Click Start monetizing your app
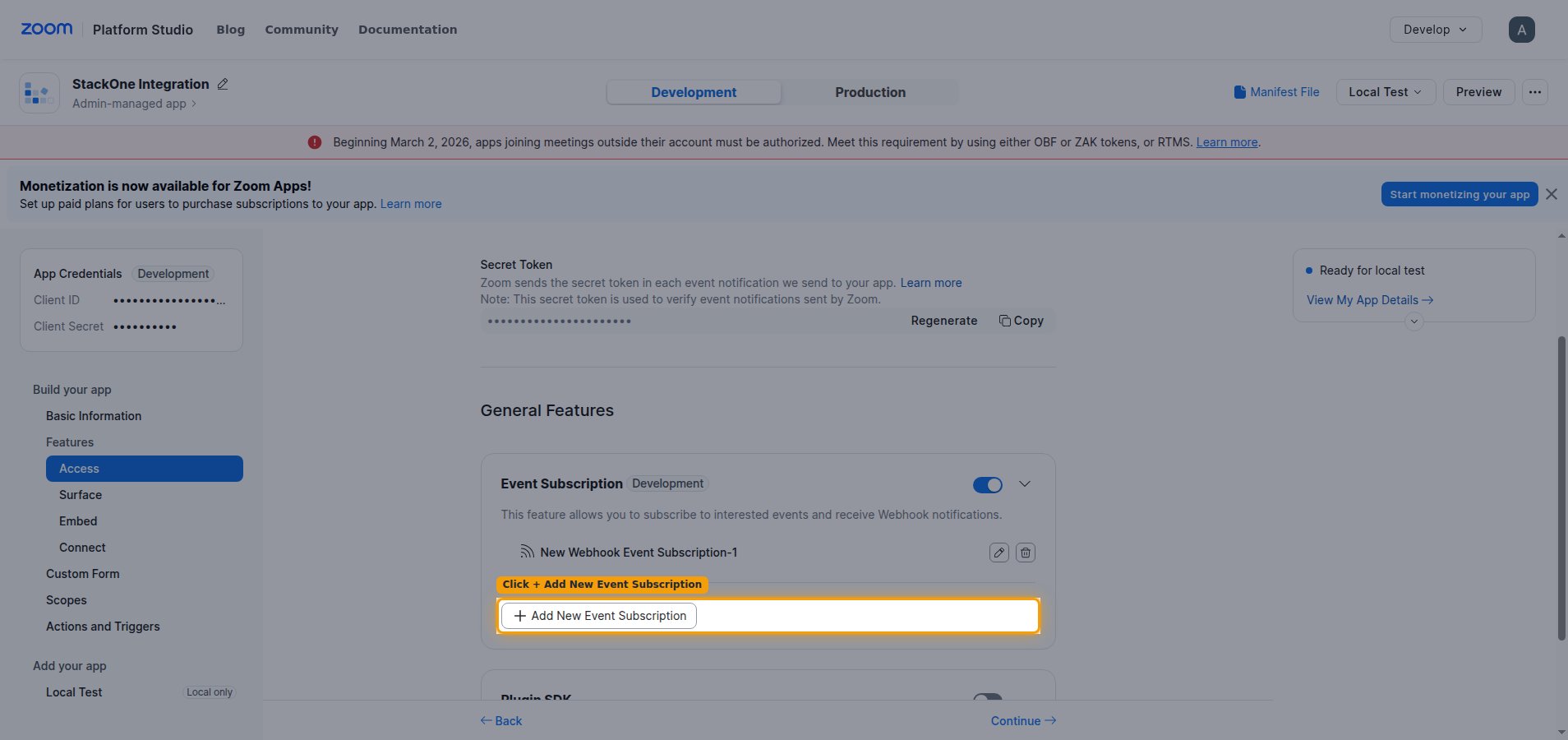 point(1459,194)
